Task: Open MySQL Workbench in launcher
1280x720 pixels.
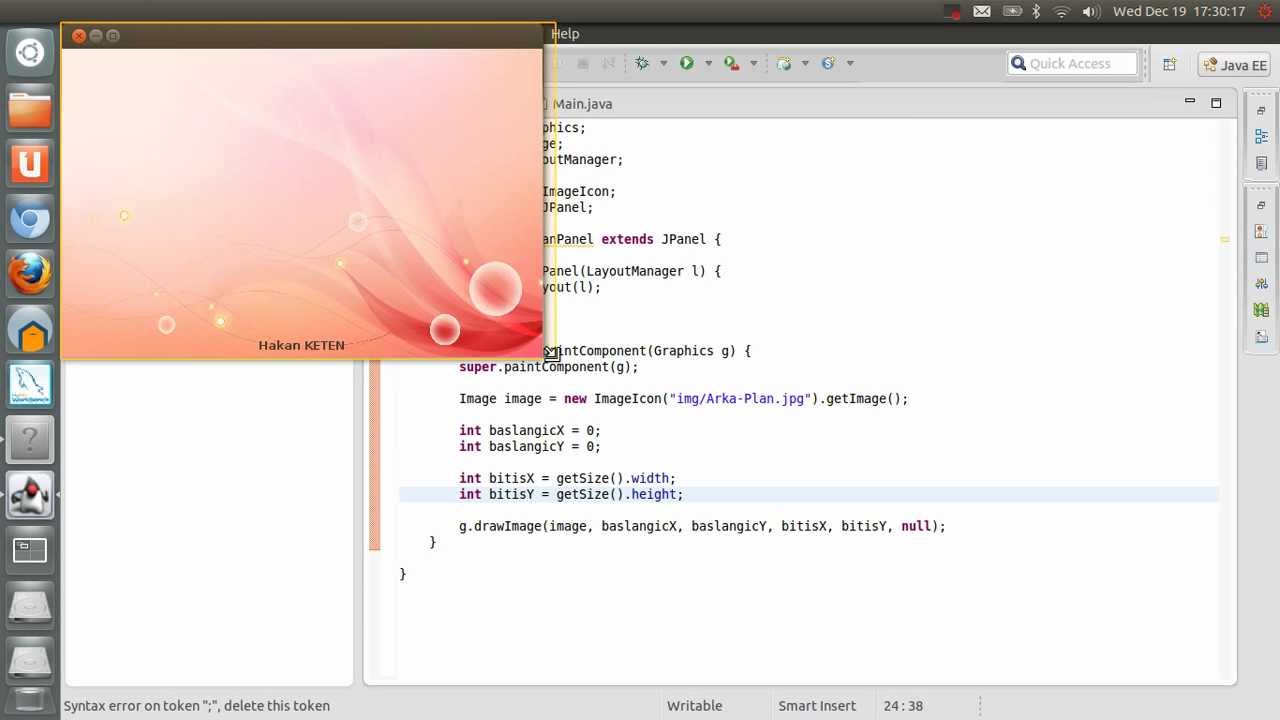Action: [x=30, y=385]
